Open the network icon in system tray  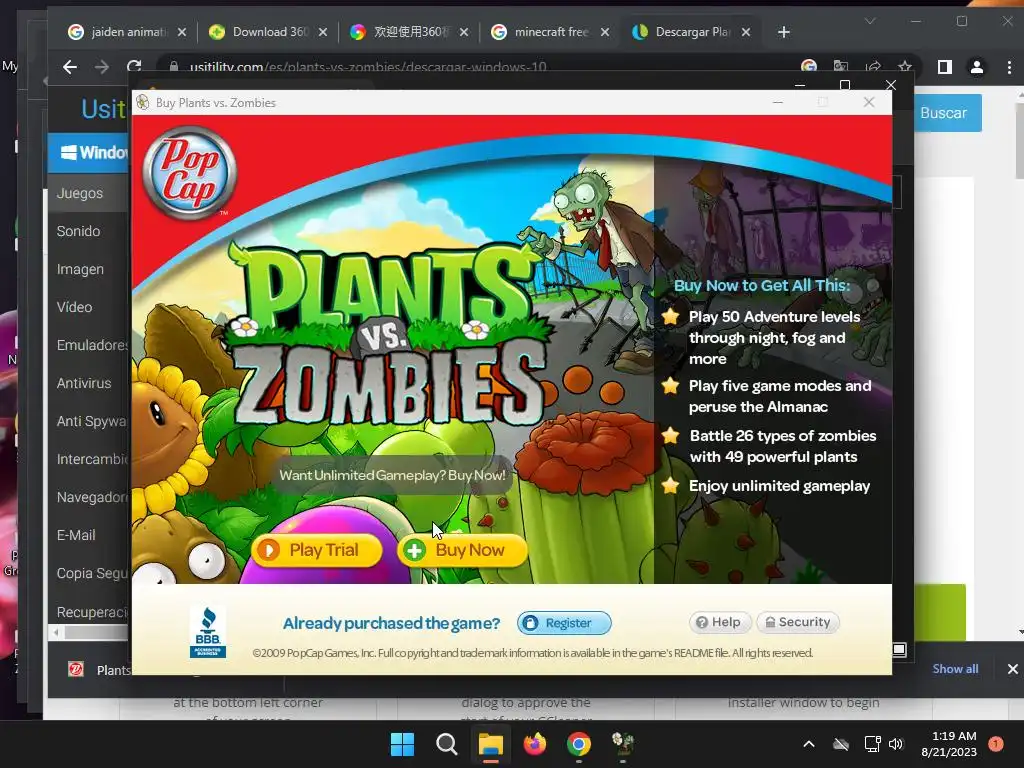coord(872,744)
